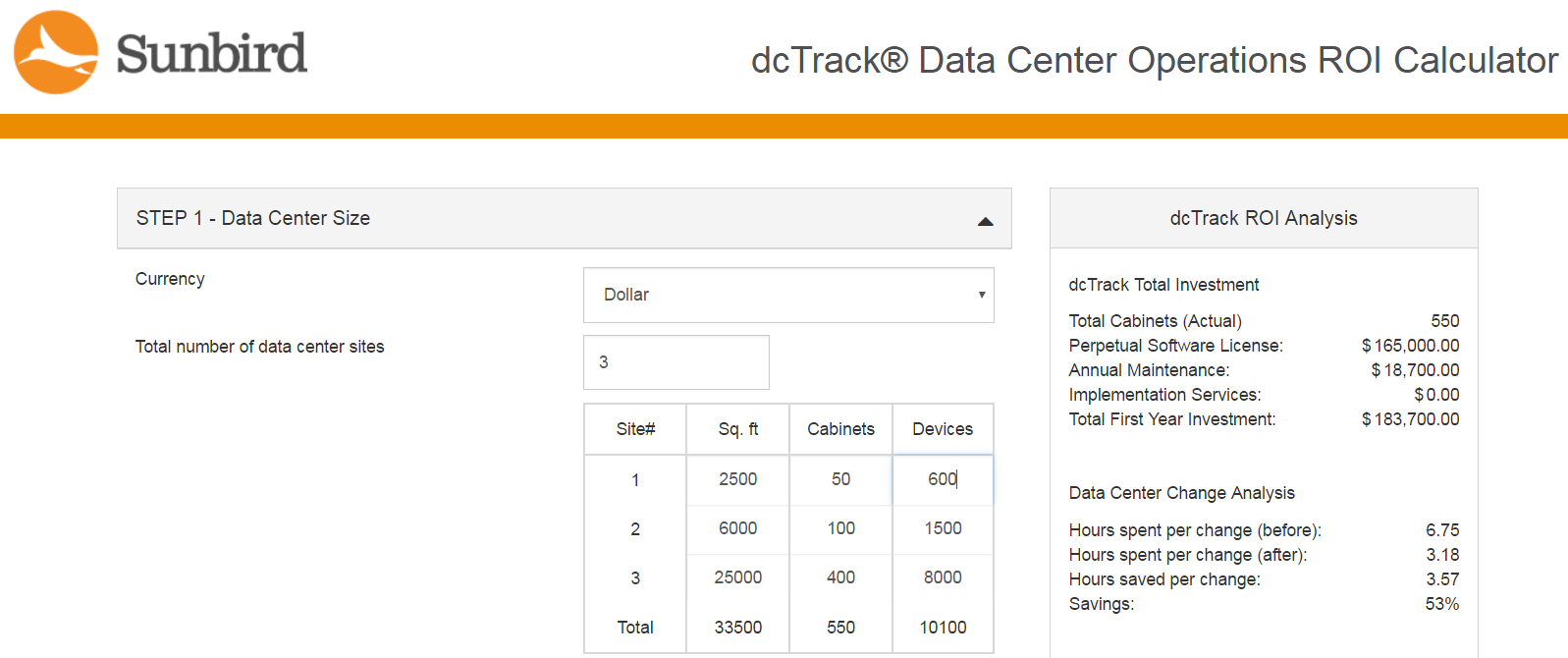
Task: Click the Total number of data center sites label
Action: 259,347
